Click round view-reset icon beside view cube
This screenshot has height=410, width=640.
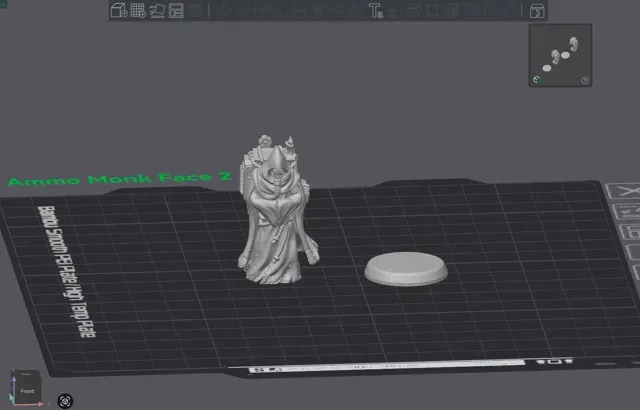pyautogui.click(x=65, y=401)
